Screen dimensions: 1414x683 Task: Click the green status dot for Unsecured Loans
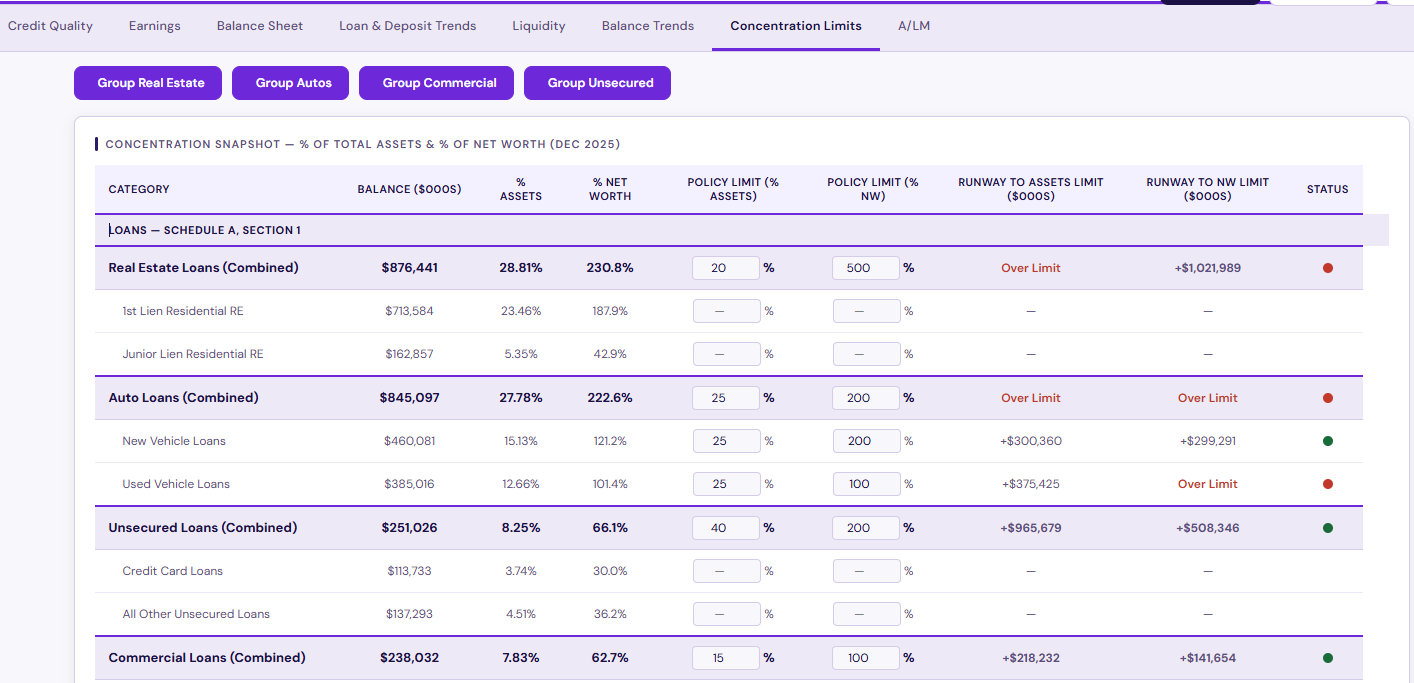(x=1327, y=528)
